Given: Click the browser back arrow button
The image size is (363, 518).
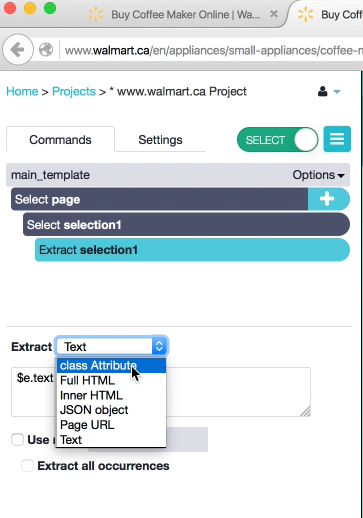Looking at the screenshot, I should click(18, 50).
